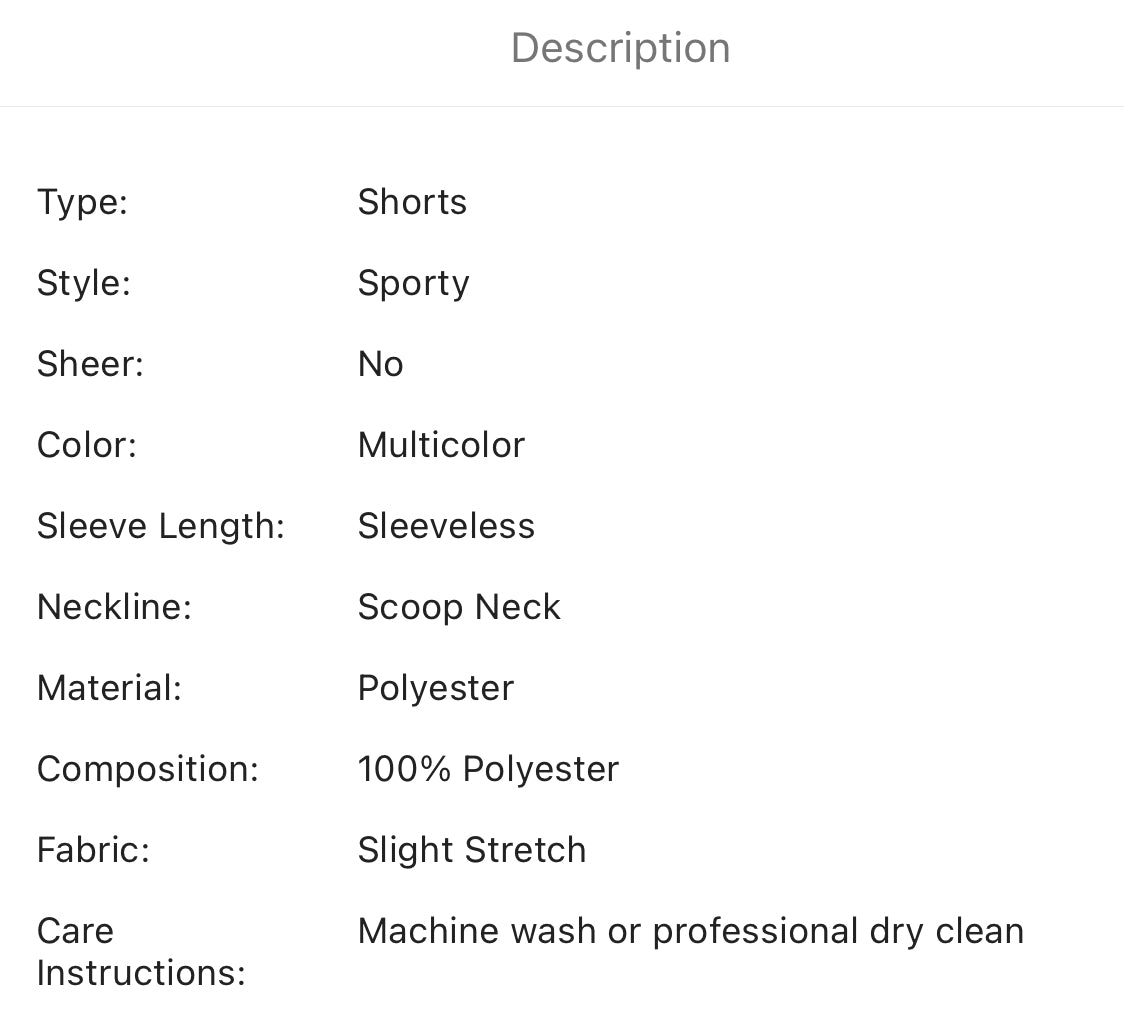The image size is (1124, 1019).
Task: Click the Slight Stretch fabric value
Action: tap(472, 850)
